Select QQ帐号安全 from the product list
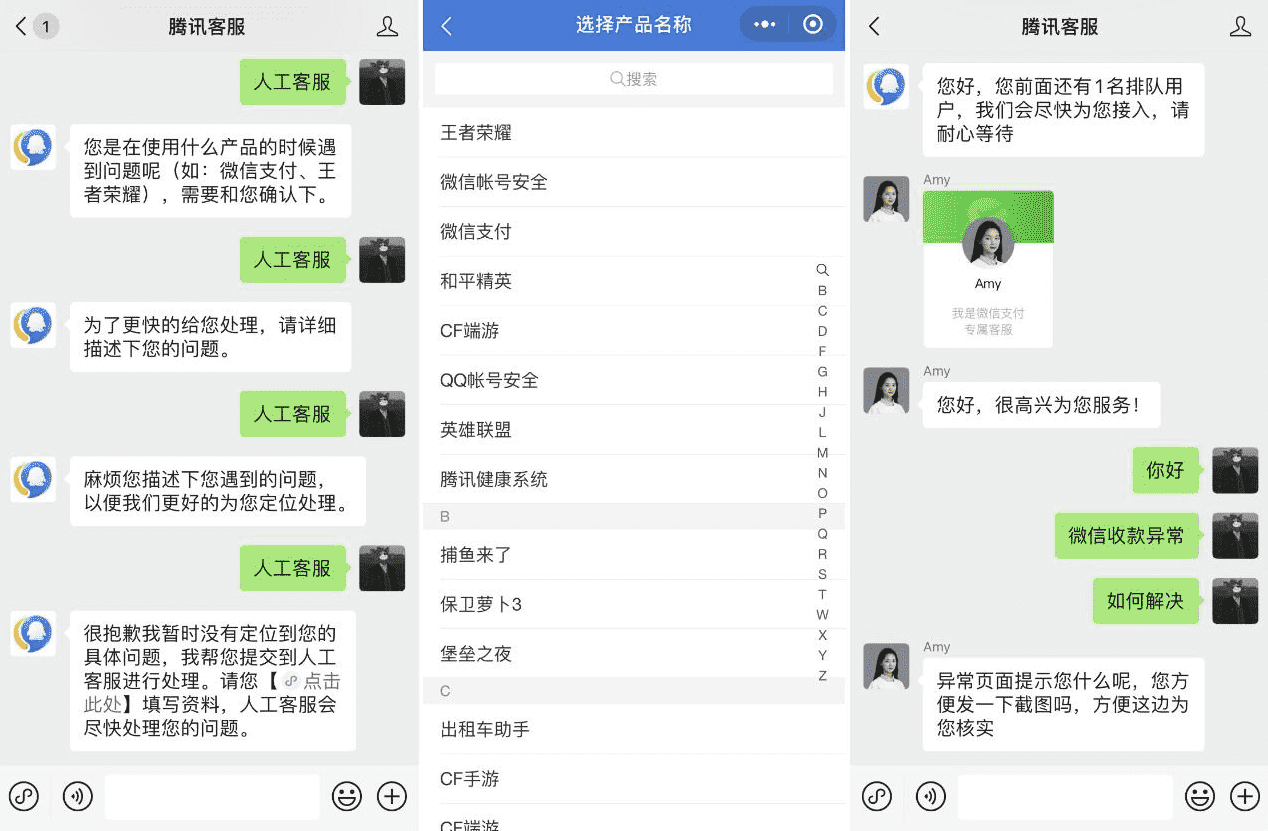The width and height of the screenshot is (1268, 831). point(634,380)
